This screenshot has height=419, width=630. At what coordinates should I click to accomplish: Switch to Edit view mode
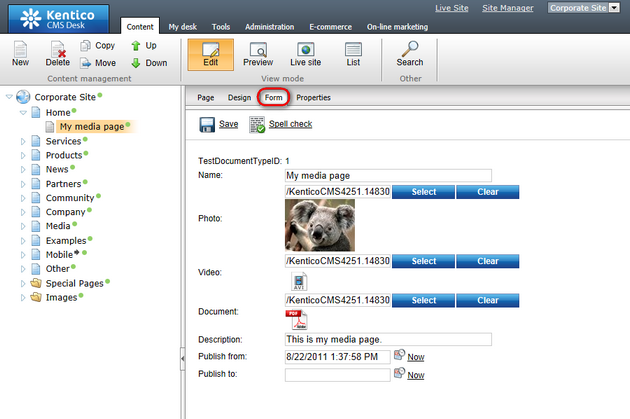coord(211,55)
